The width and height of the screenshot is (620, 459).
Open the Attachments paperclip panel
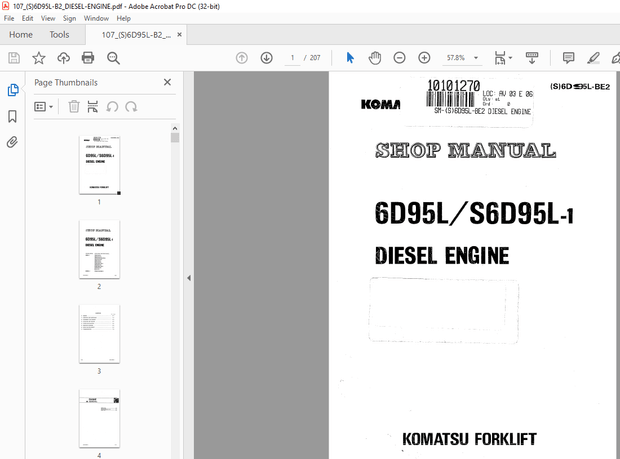tap(12, 142)
